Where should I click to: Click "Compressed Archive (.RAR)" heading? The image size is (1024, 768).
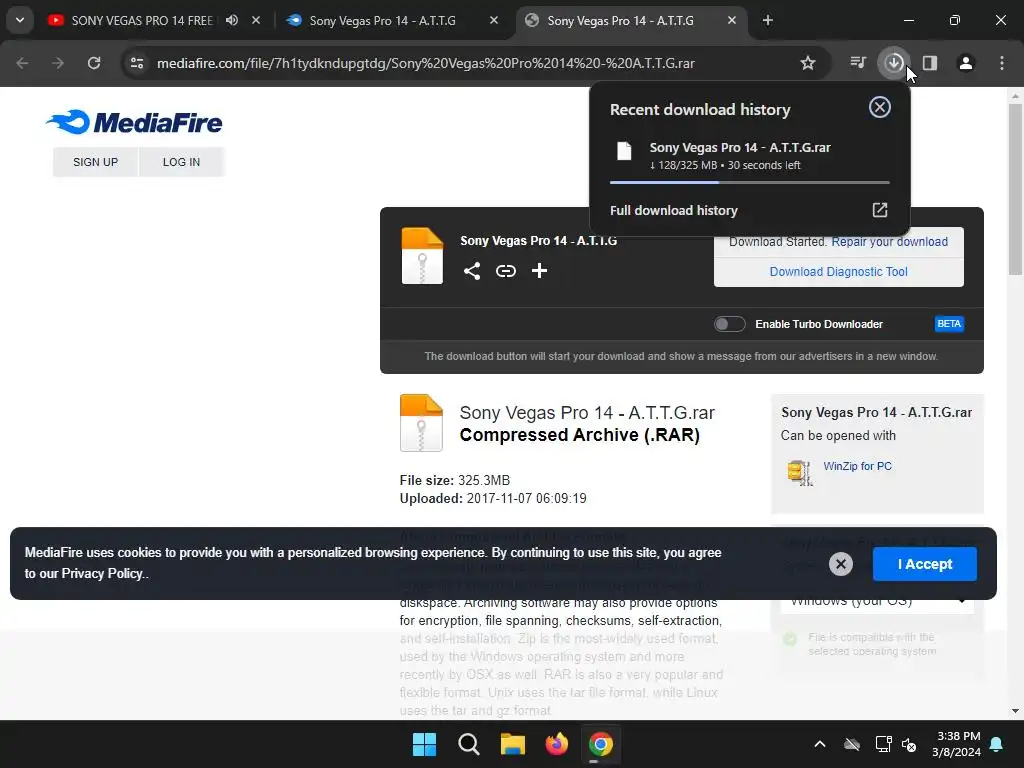(579, 435)
